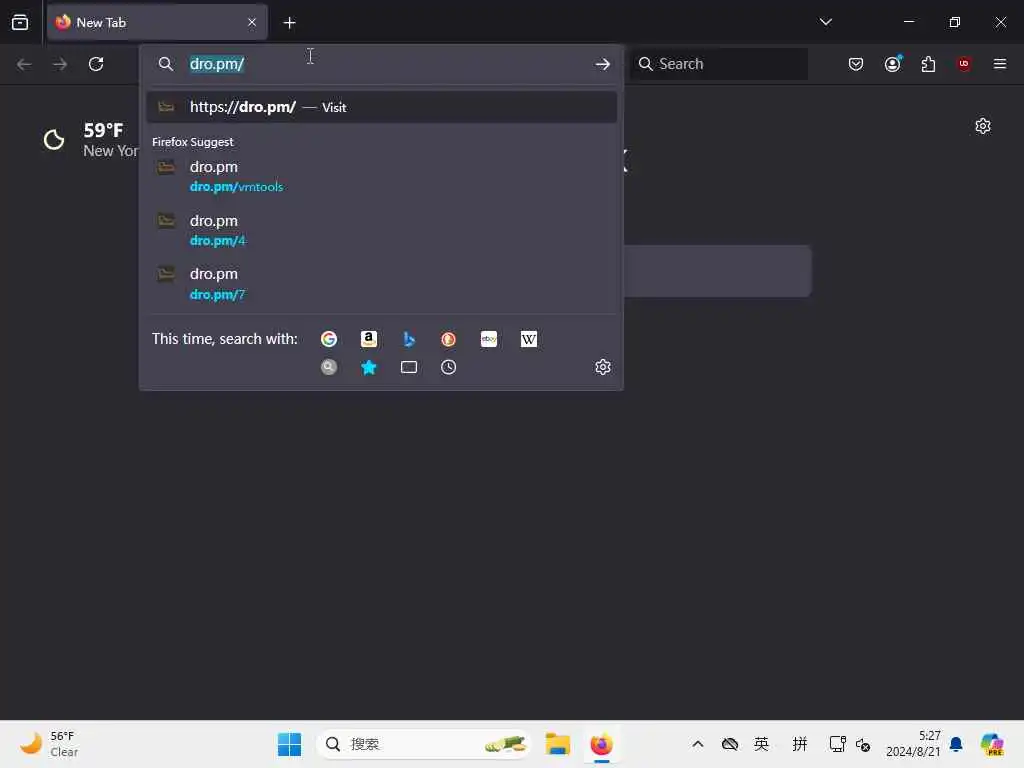Screen dimensions: 1024x768
Task: Open a new tab with plus
Action: (x=289, y=23)
